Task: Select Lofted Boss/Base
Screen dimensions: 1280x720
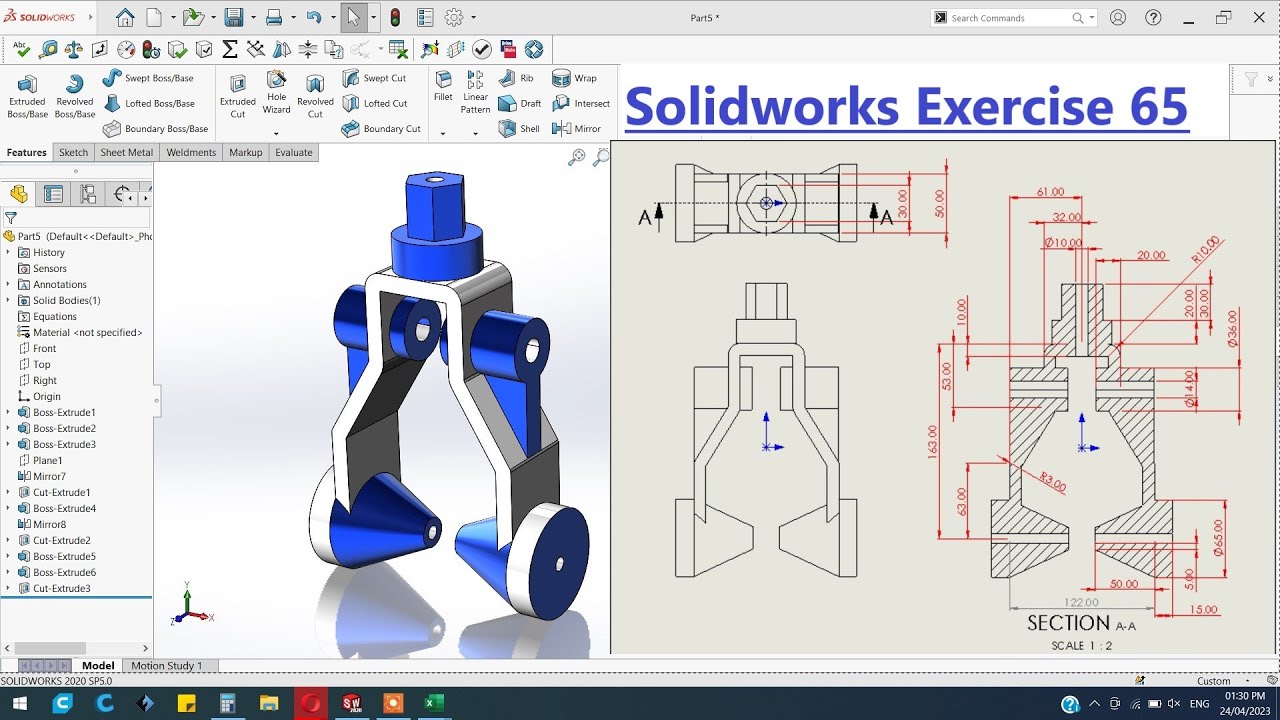Action: (x=148, y=103)
